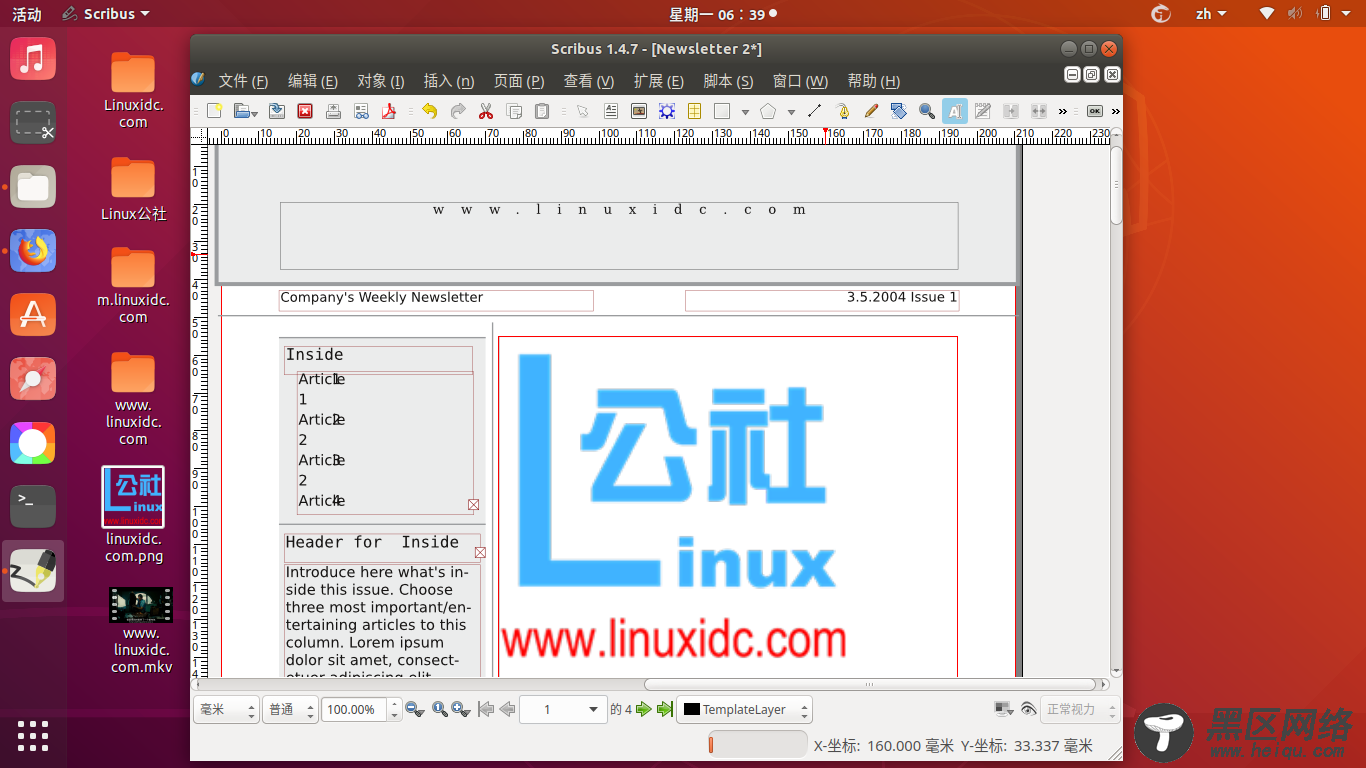Viewport: 1366px width, 768px height.
Task: Open color management display settings icon dropdown
Action: [x=1004, y=710]
